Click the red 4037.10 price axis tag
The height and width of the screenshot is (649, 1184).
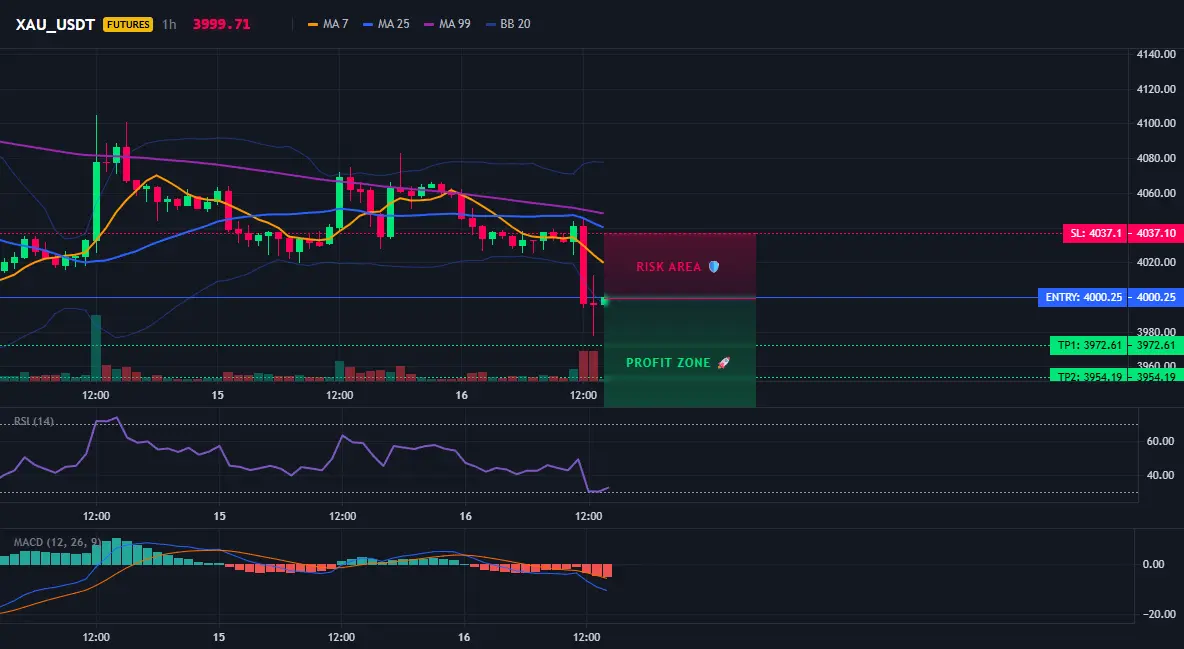coord(1155,233)
